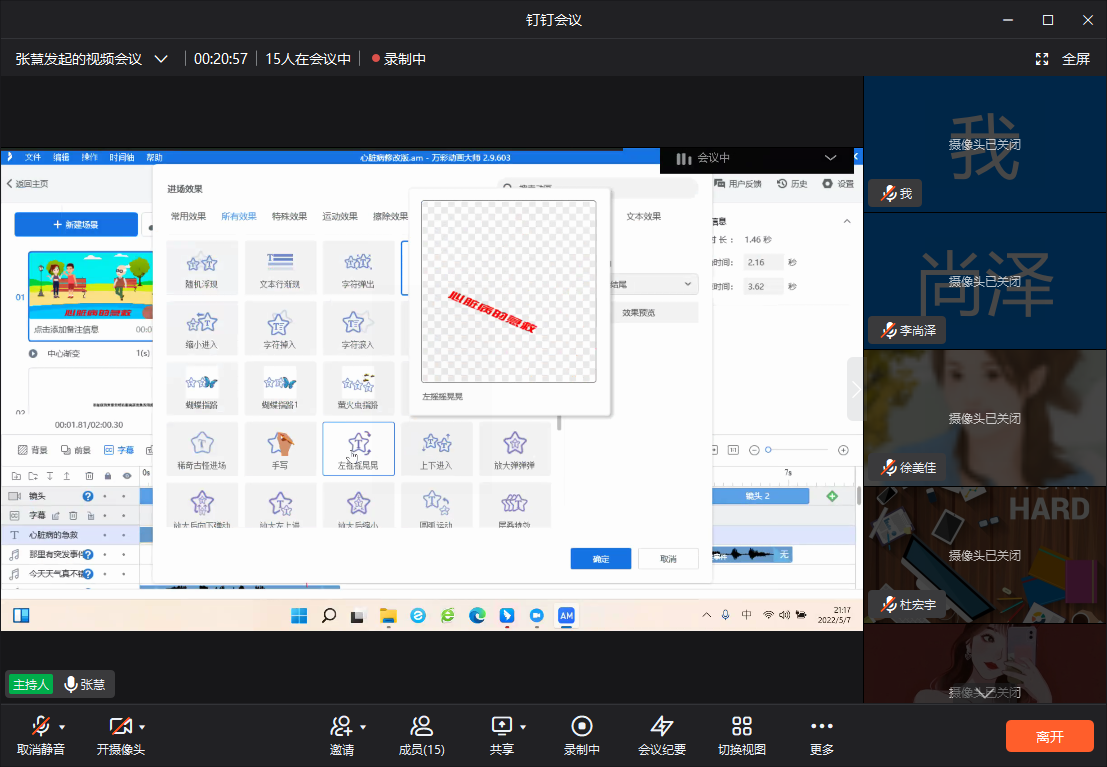Viewport: 1107px width, 767px height.
Task: Switch to the 运动效果 tab
Action: point(340,216)
